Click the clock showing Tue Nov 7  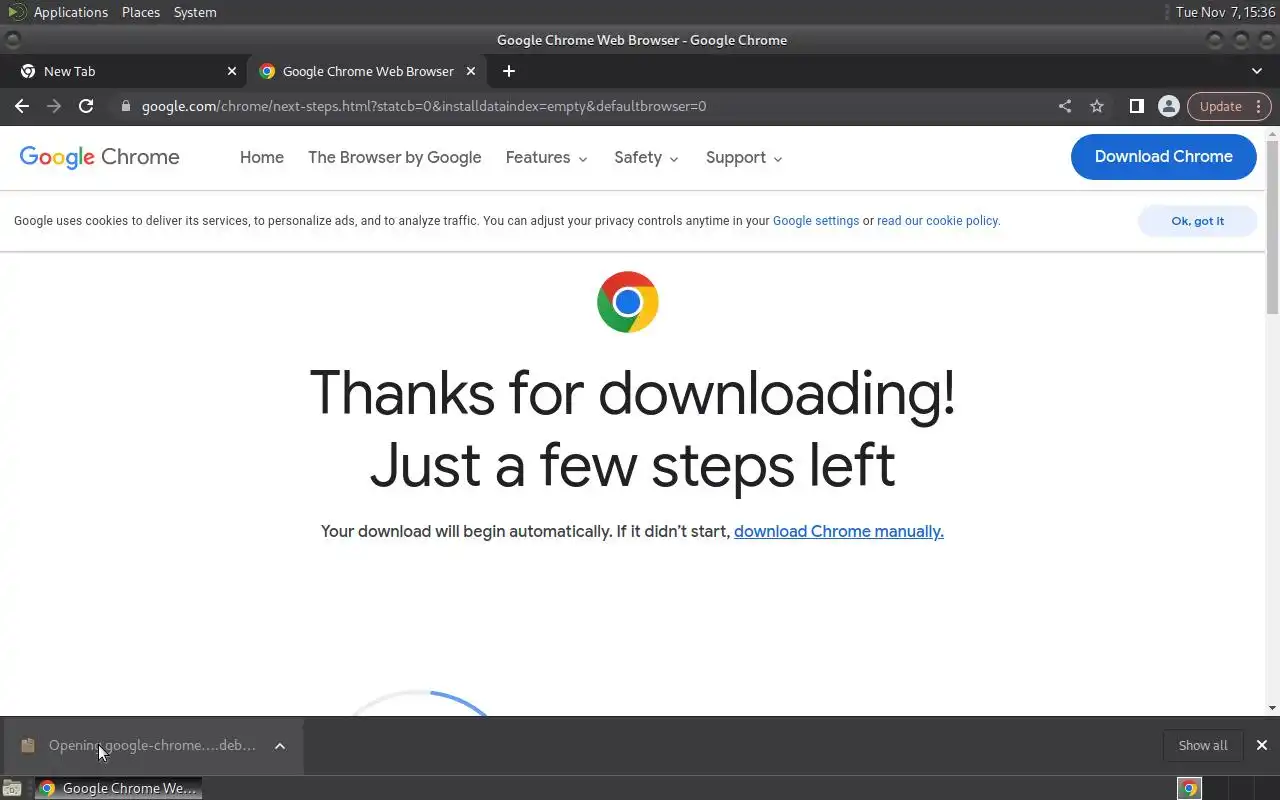click(x=1225, y=12)
